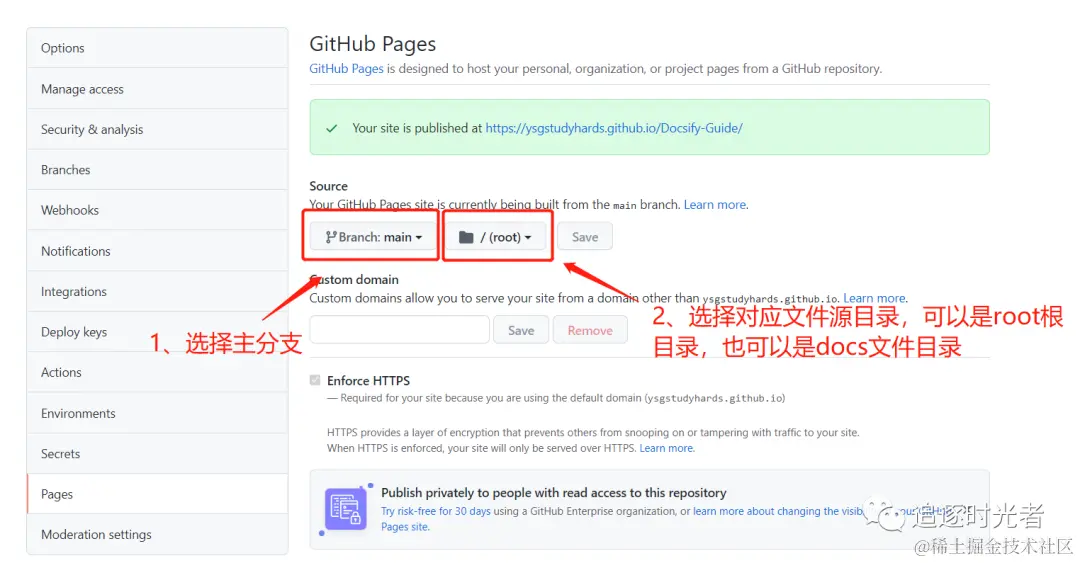
Task: Click the Enforce HTTPS label
Action: pyautogui.click(x=368, y=380)
